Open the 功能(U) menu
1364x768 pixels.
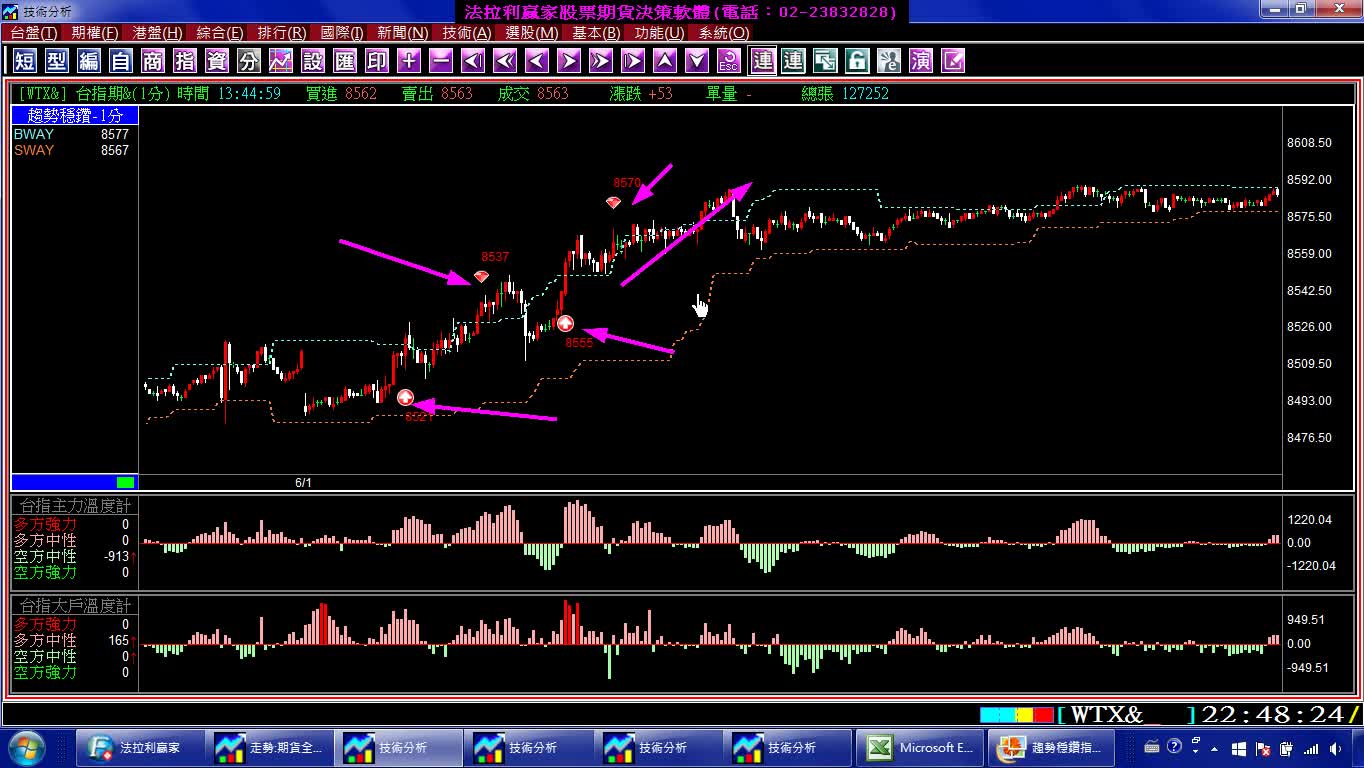coord(659,33)
